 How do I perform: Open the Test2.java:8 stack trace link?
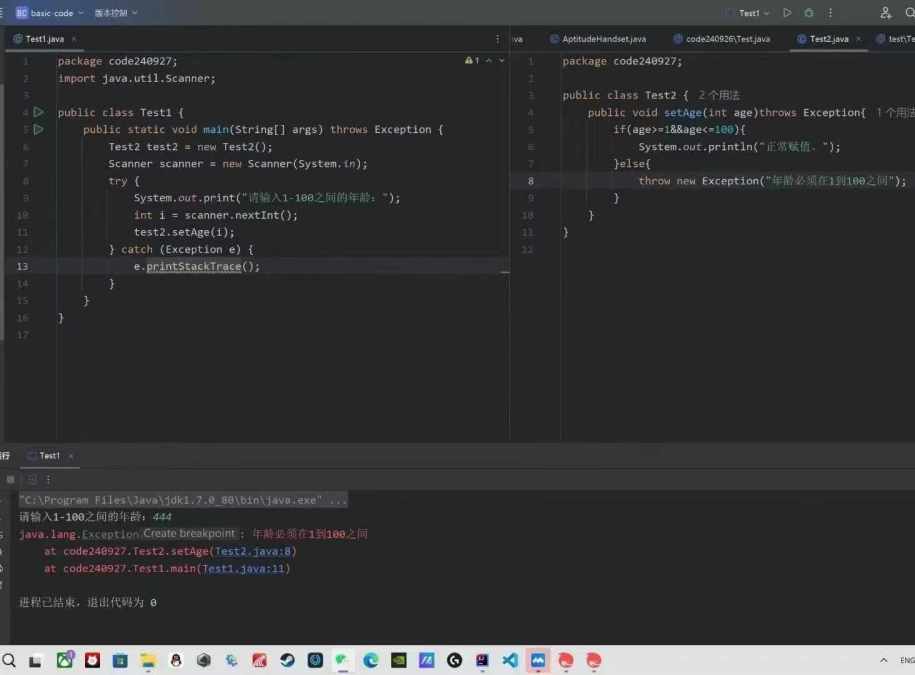[253, 551]
